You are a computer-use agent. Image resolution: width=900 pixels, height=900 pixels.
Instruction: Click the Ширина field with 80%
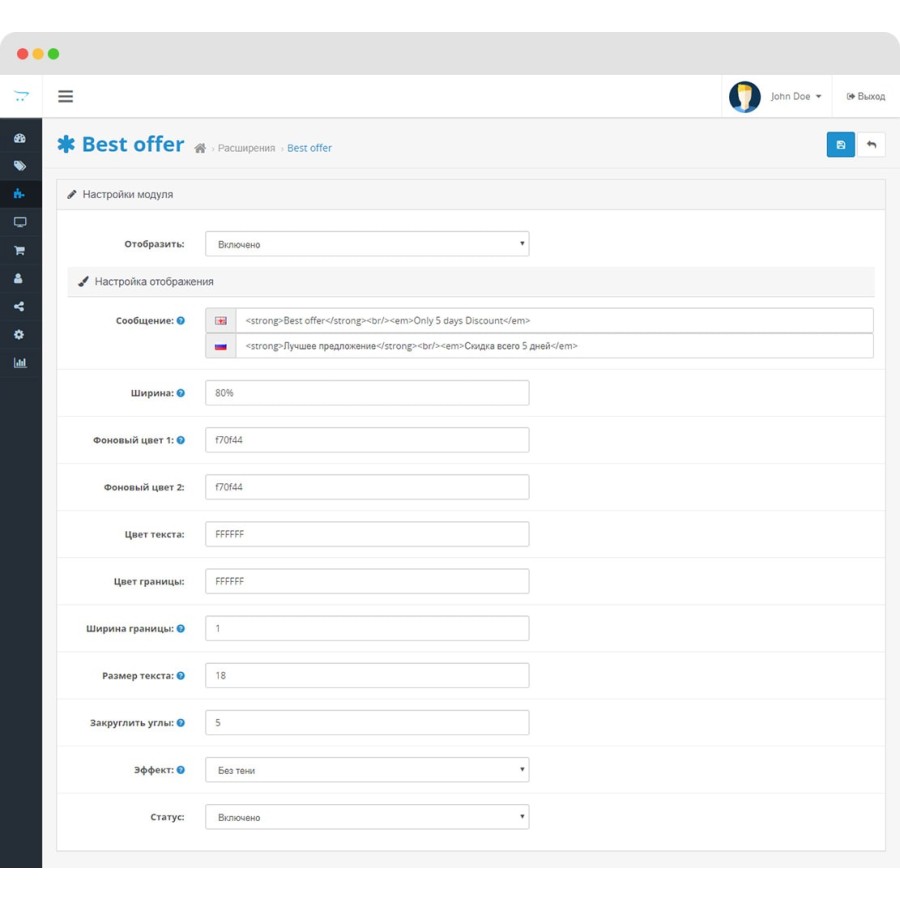[x=367, y=393]
